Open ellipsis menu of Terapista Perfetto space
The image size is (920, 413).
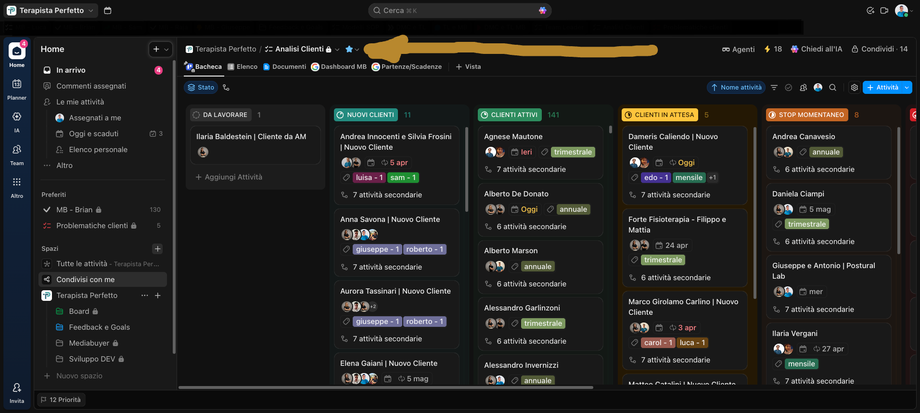coord(145,296)
